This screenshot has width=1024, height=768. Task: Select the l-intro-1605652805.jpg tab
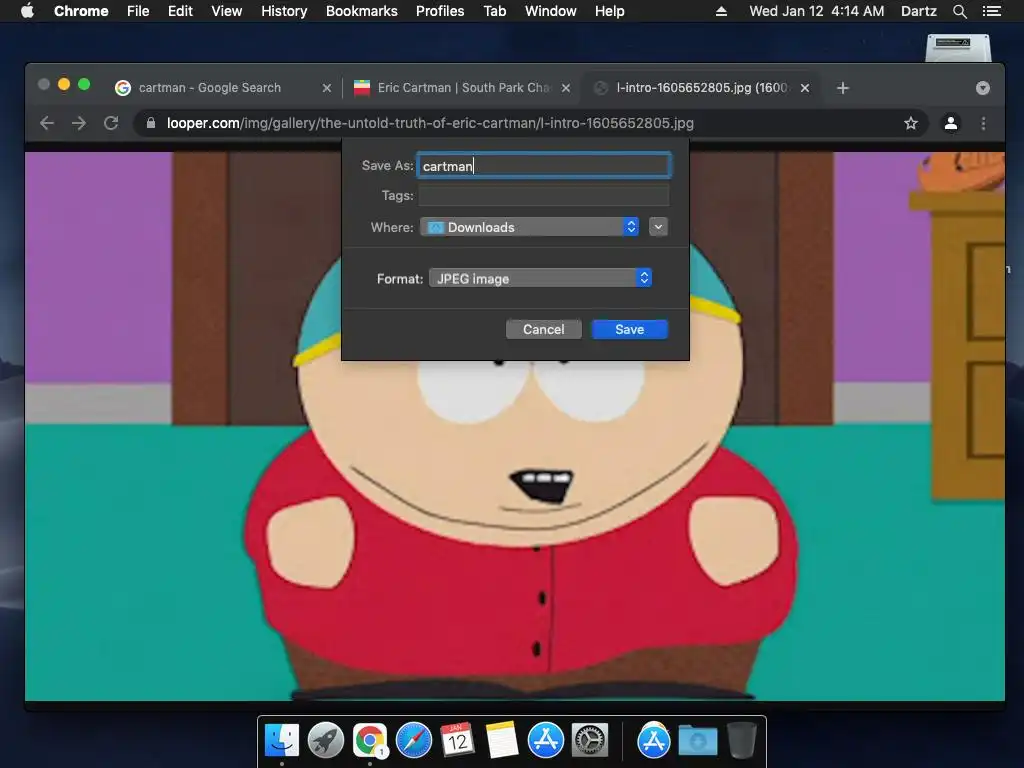702,88
